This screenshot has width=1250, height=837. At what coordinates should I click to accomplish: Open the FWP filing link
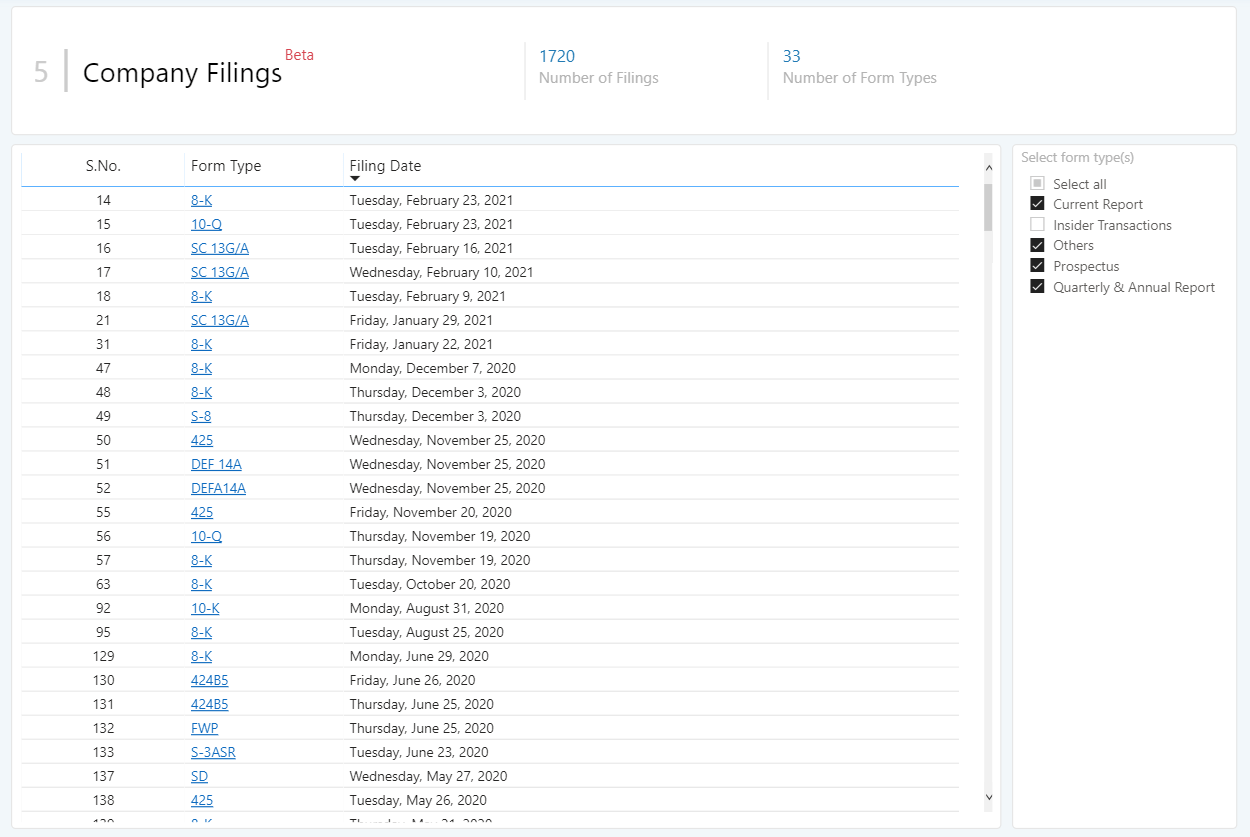(204, 727)
